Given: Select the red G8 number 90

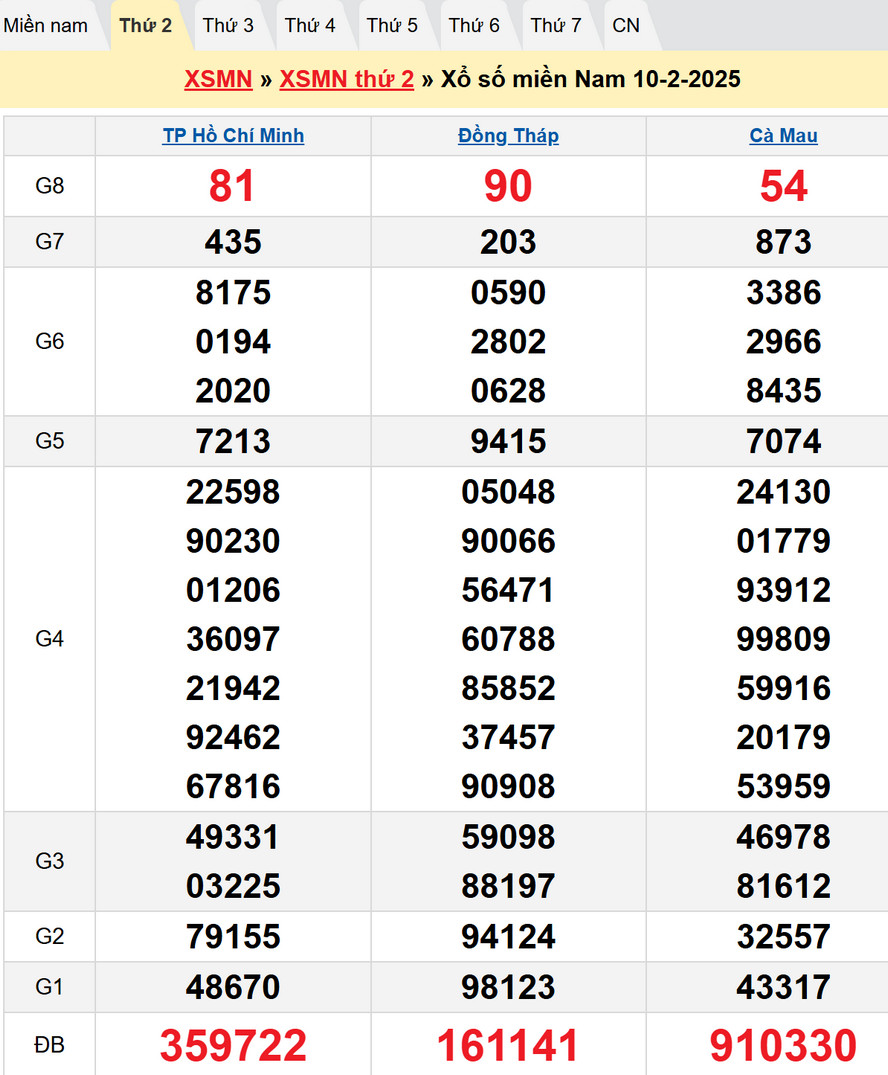Looking at the screenshot, I should coord(508,187).
